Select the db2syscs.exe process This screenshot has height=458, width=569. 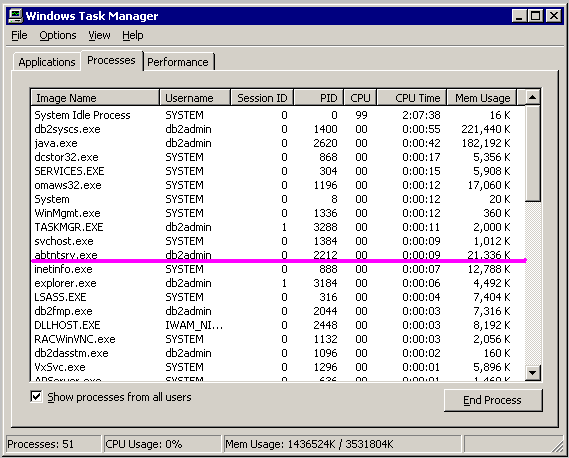click(x=278, y=129)
